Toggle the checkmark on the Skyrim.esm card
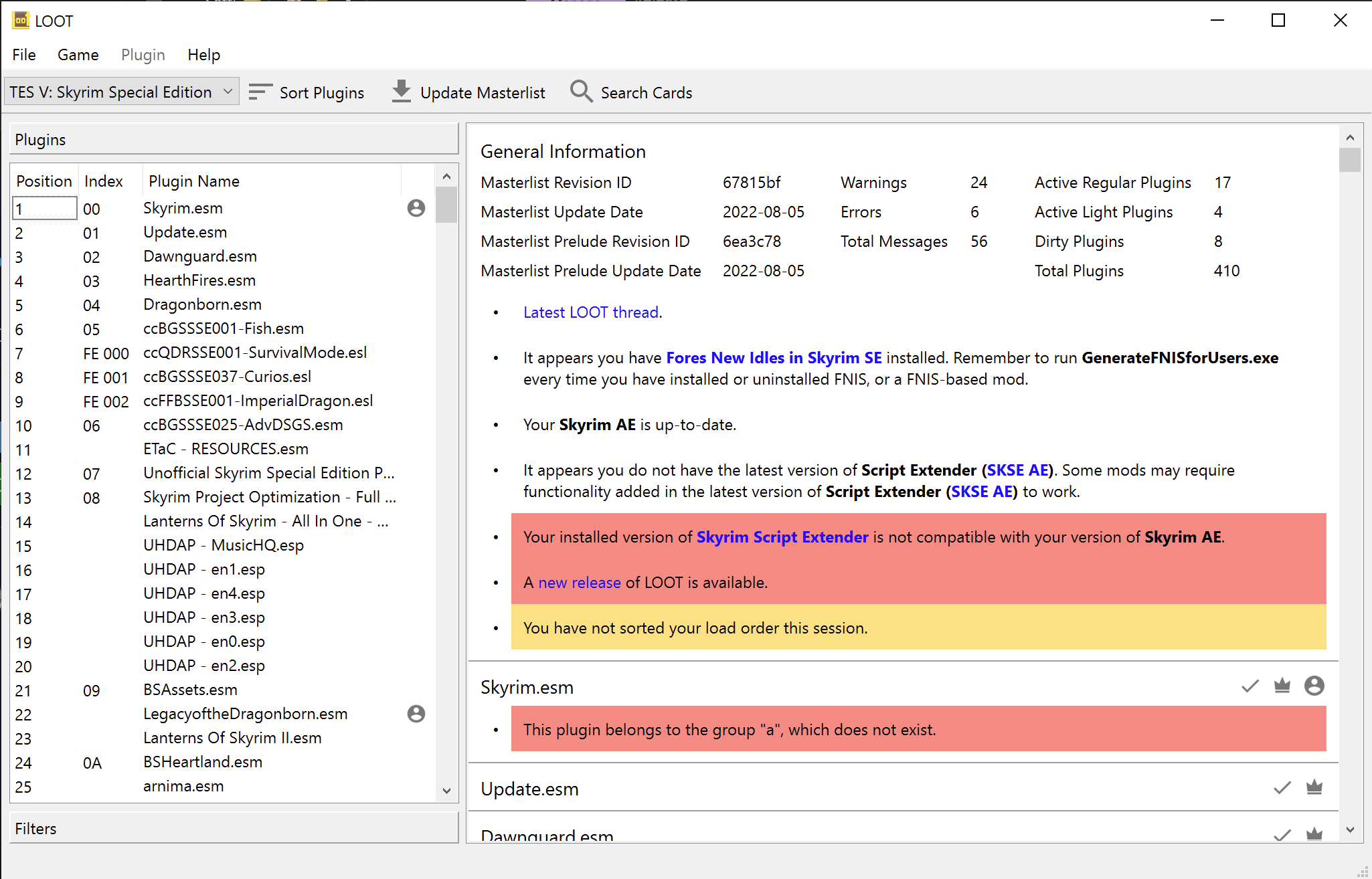Screen dimensions: 1372x879 tap(1250, 686)
